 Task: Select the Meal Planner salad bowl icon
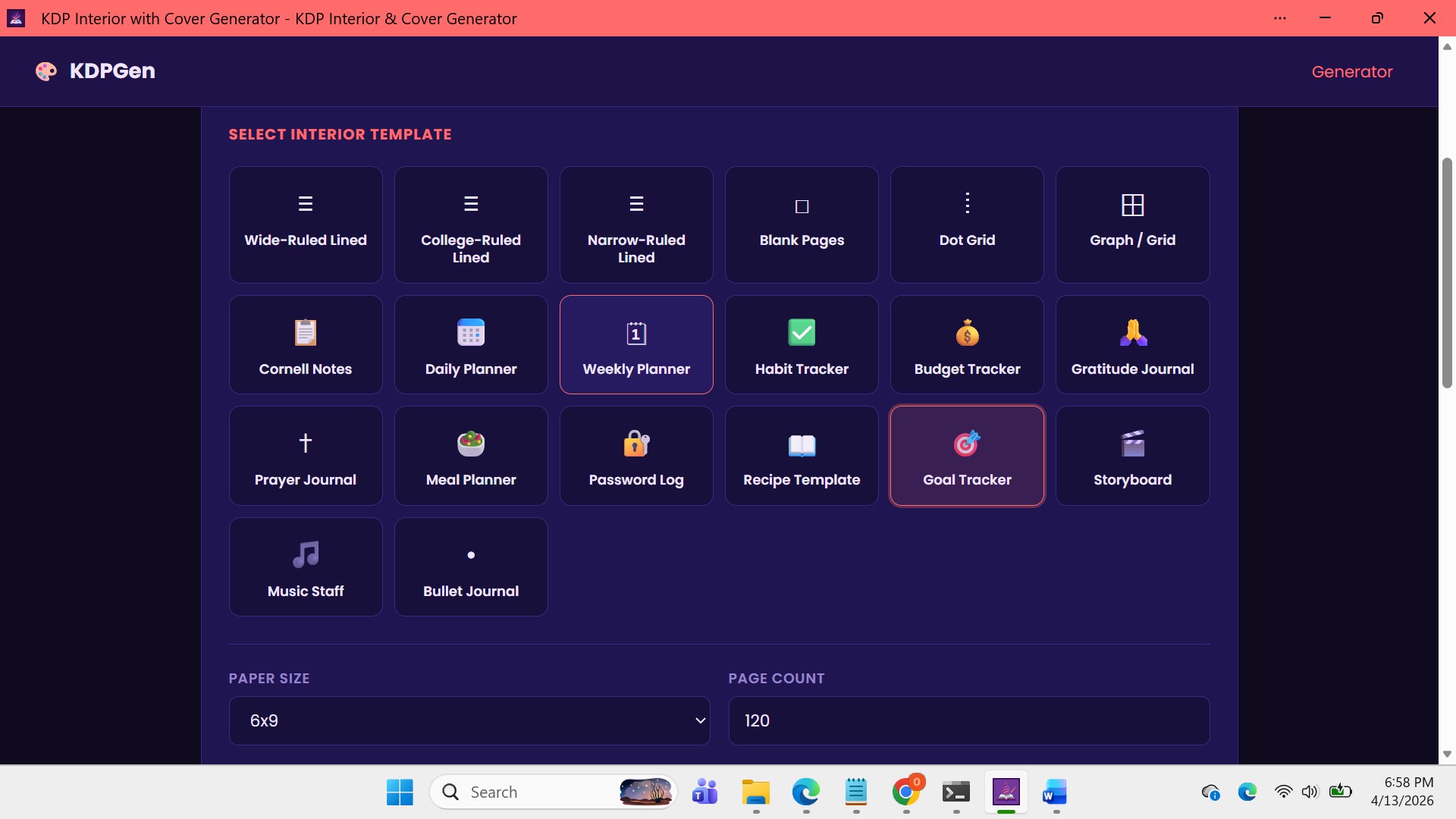pyautogui.click(x=471, y=443)
